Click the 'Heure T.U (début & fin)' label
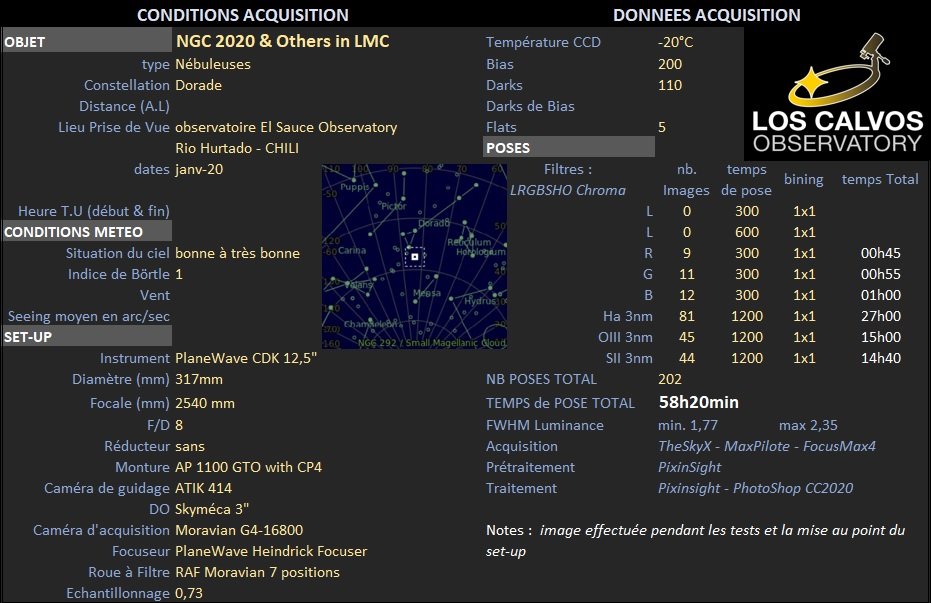Viewport: 931px width, 603px height. pos(94,211)
